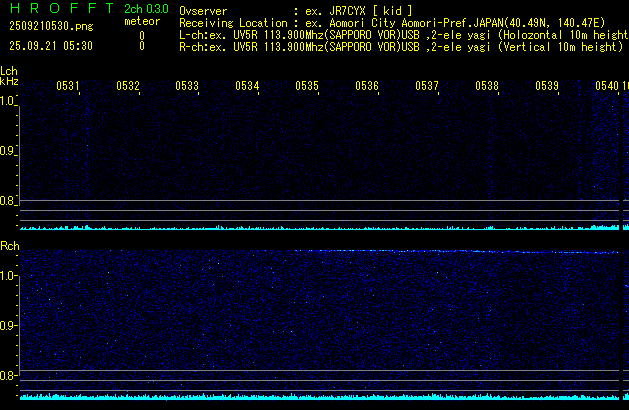Click the 0540 time marker
The width and height of the screenshot is (629, 410).
tap(606, 86)
